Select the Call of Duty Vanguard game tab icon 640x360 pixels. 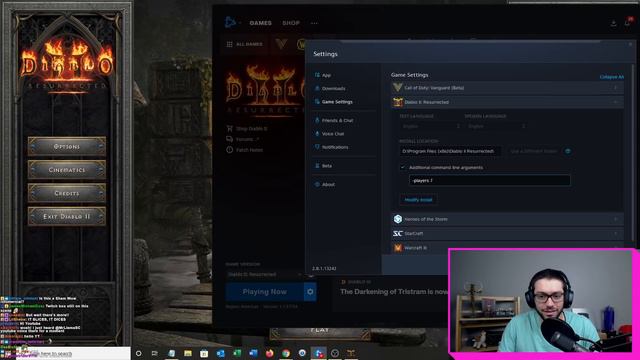tap(281, 44)
